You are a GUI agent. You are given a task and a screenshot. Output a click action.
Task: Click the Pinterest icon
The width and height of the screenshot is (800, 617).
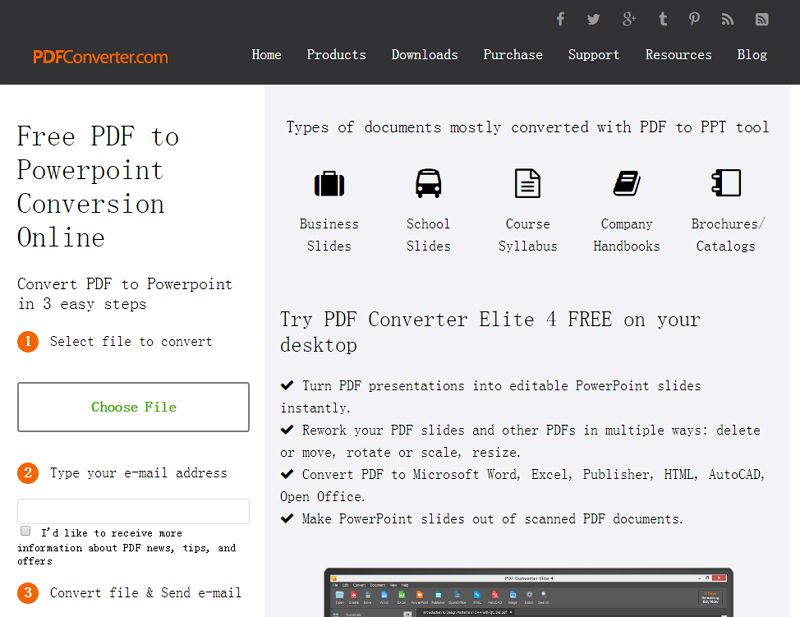coord(694,19)
